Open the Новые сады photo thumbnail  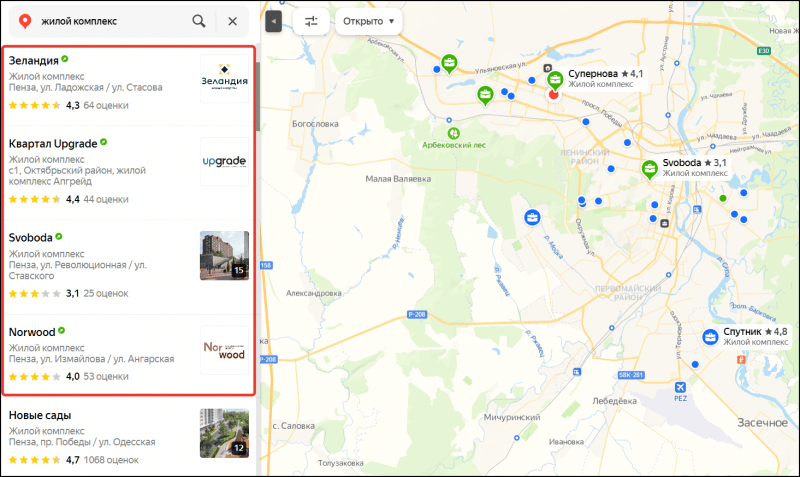[224, 432]
